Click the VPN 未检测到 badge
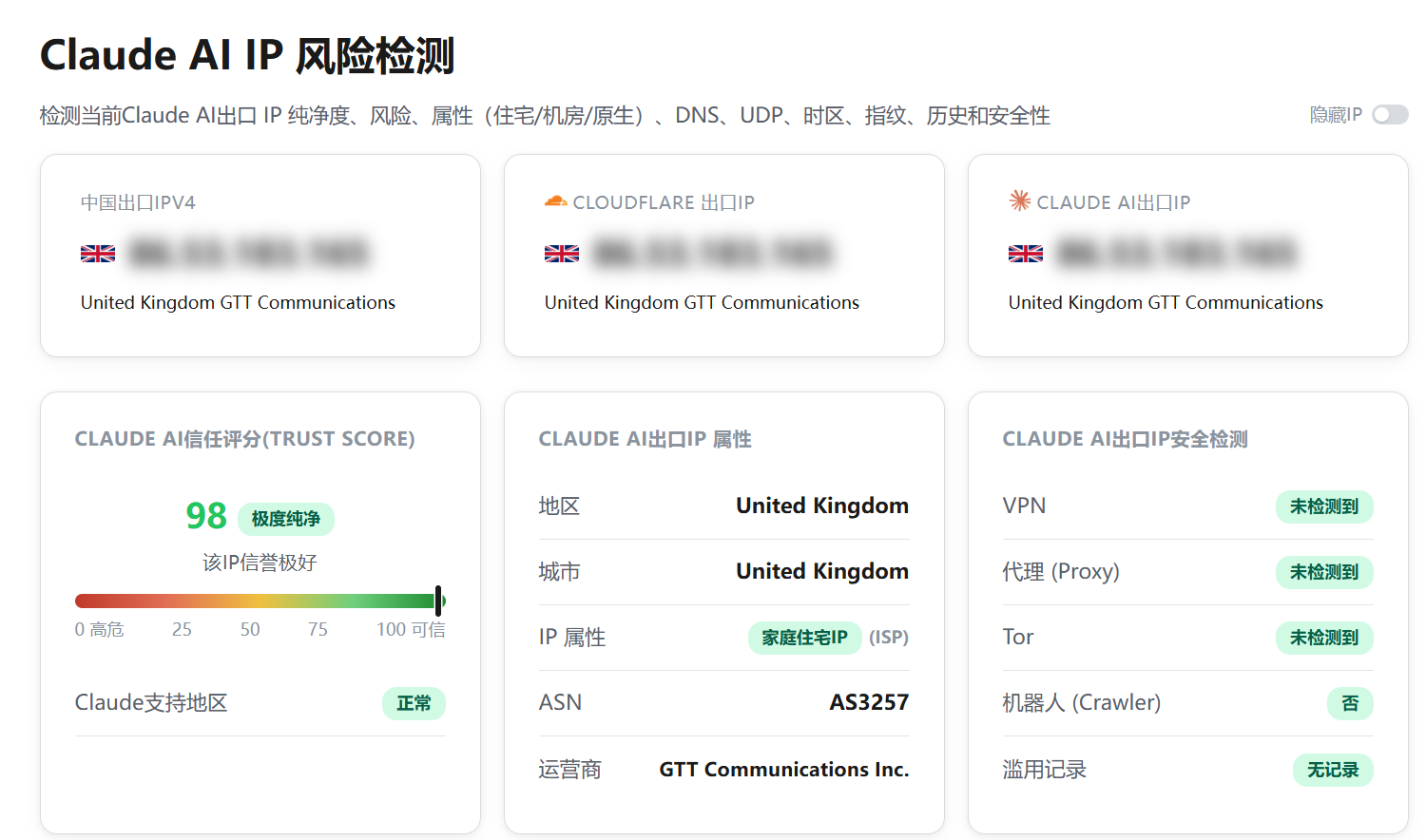 (1324, 506)
